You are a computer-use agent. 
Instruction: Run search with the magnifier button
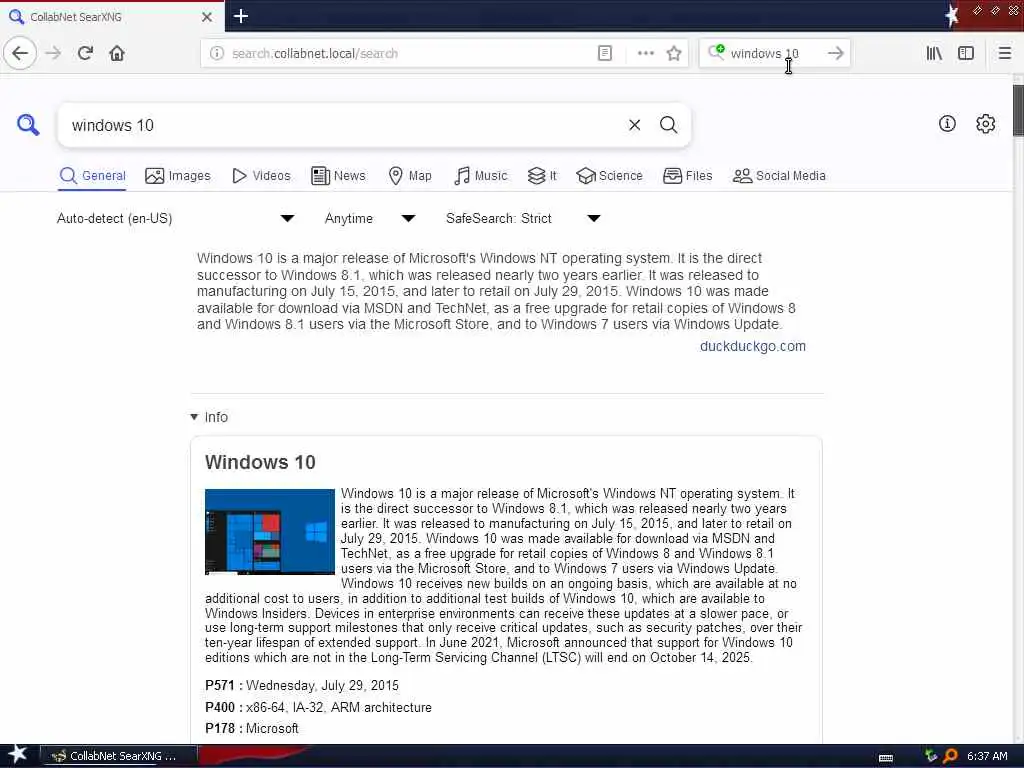[668, 125]
